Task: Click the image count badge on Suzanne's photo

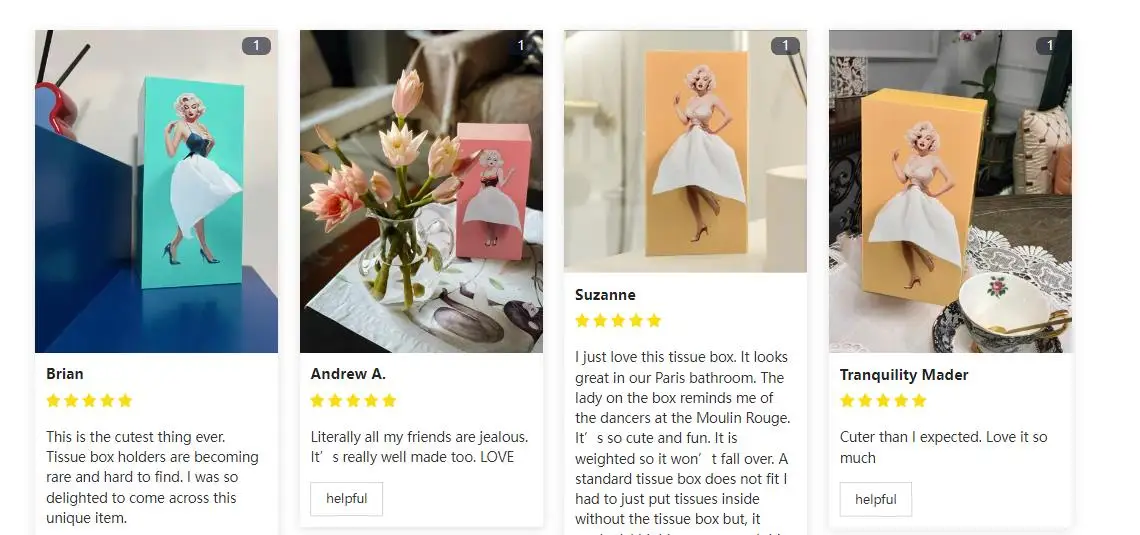Action: point(785,46)
